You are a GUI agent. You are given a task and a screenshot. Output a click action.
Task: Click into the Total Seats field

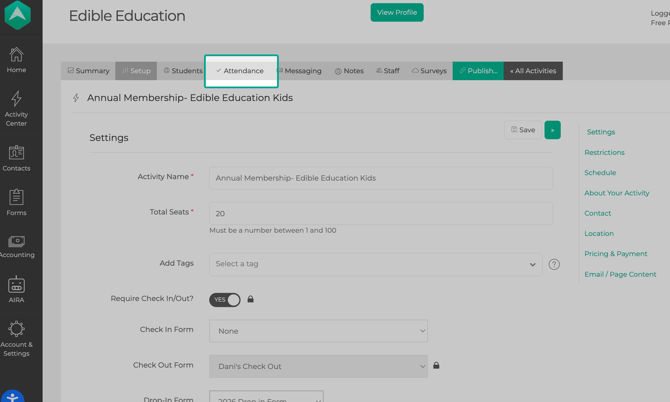pos(380,213)
